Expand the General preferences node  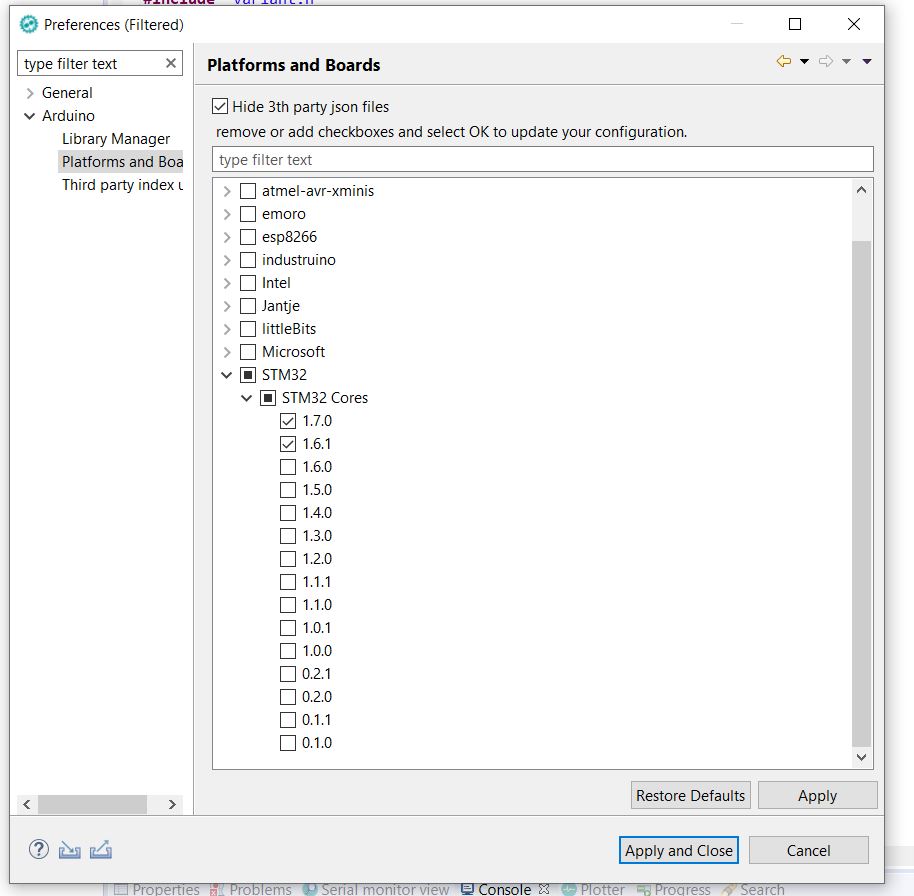coord(30,93)
